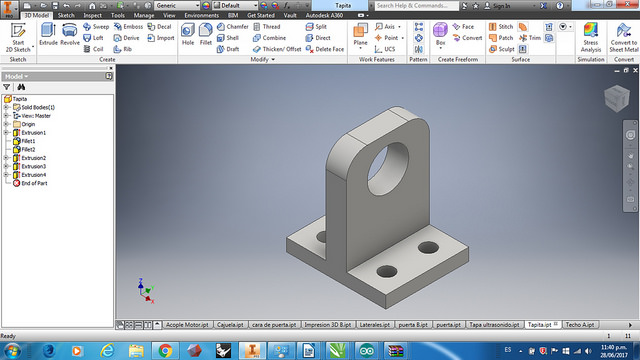This screenshot has width=640, height=360.
Task: Open the Get Started tab
Action: (x=261, y=16)
